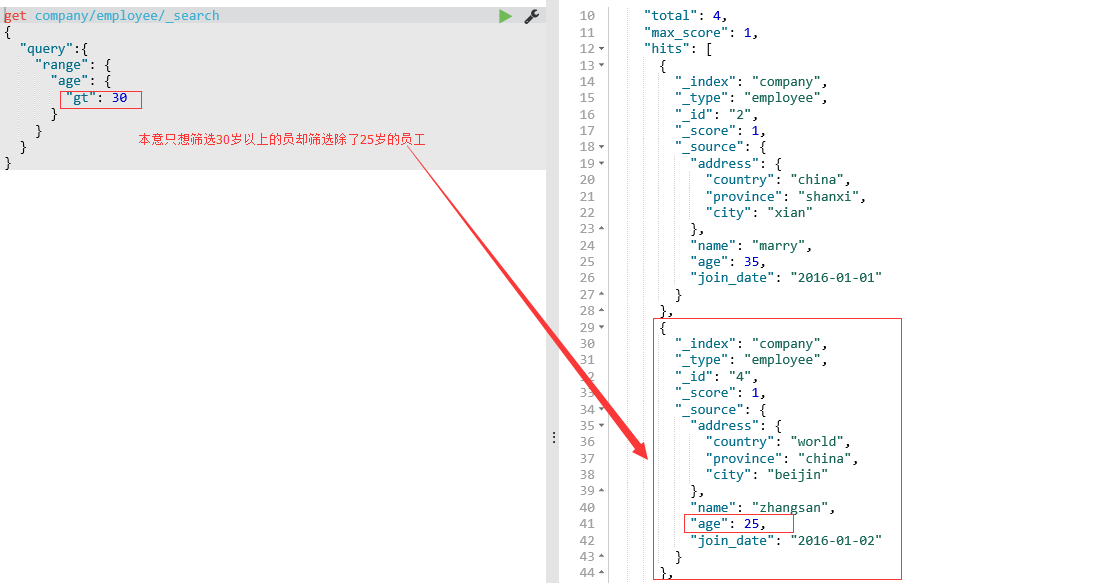Click the "name": "marry" line

pyautogui.click(x=751, y=246)
